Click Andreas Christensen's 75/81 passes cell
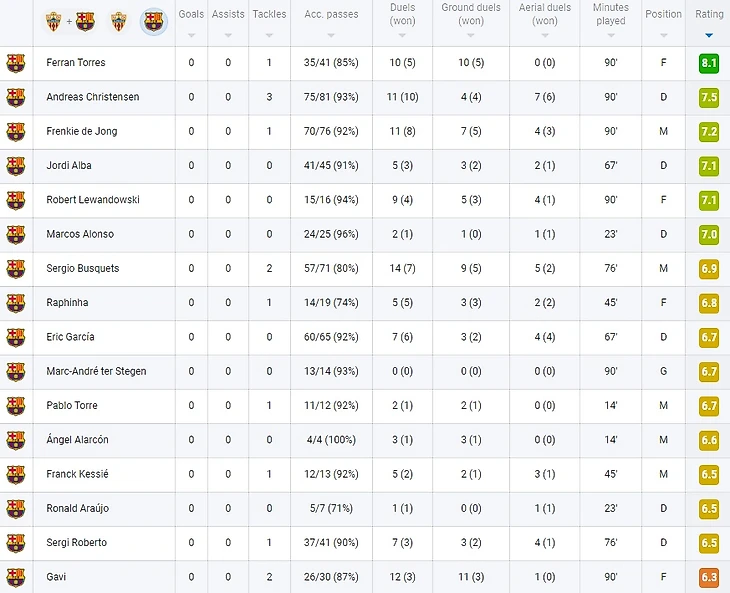The image size is (730, 593). click(x=331, y=98)
